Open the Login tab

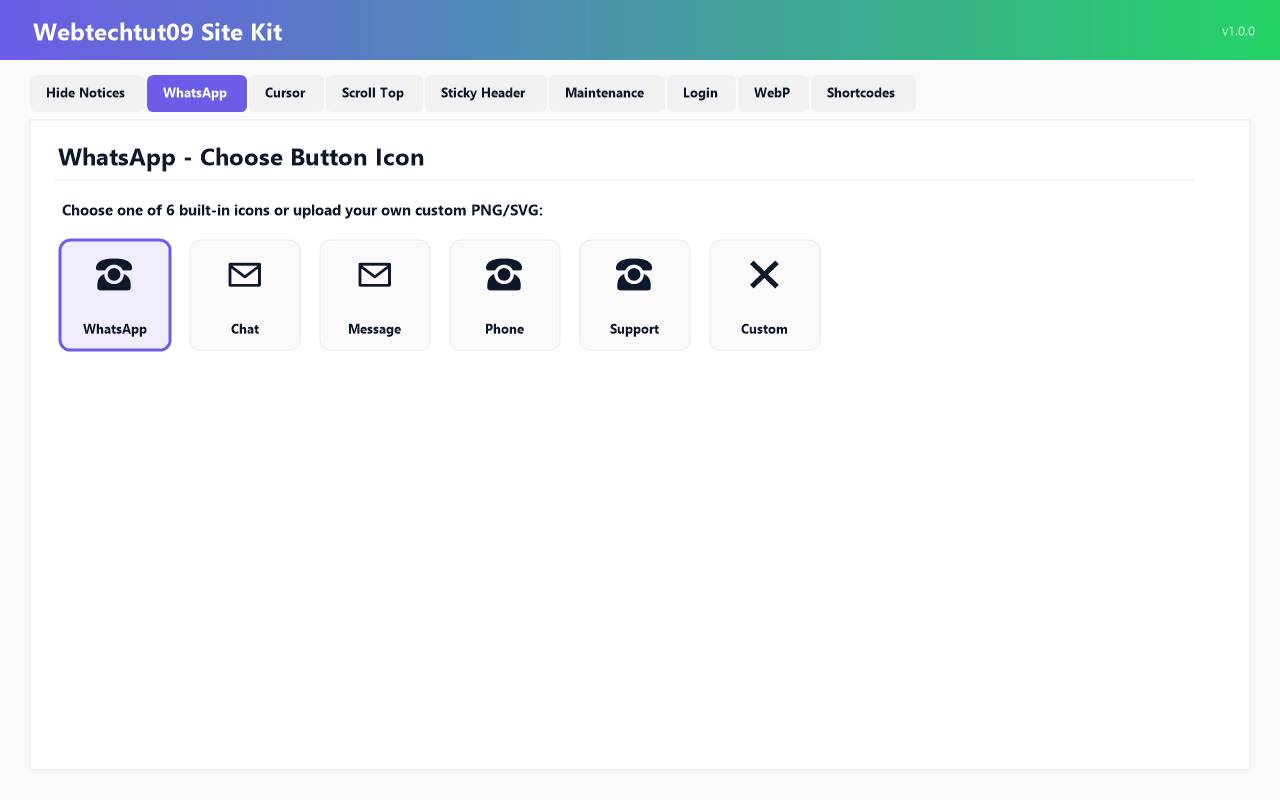tap(701, 93)
